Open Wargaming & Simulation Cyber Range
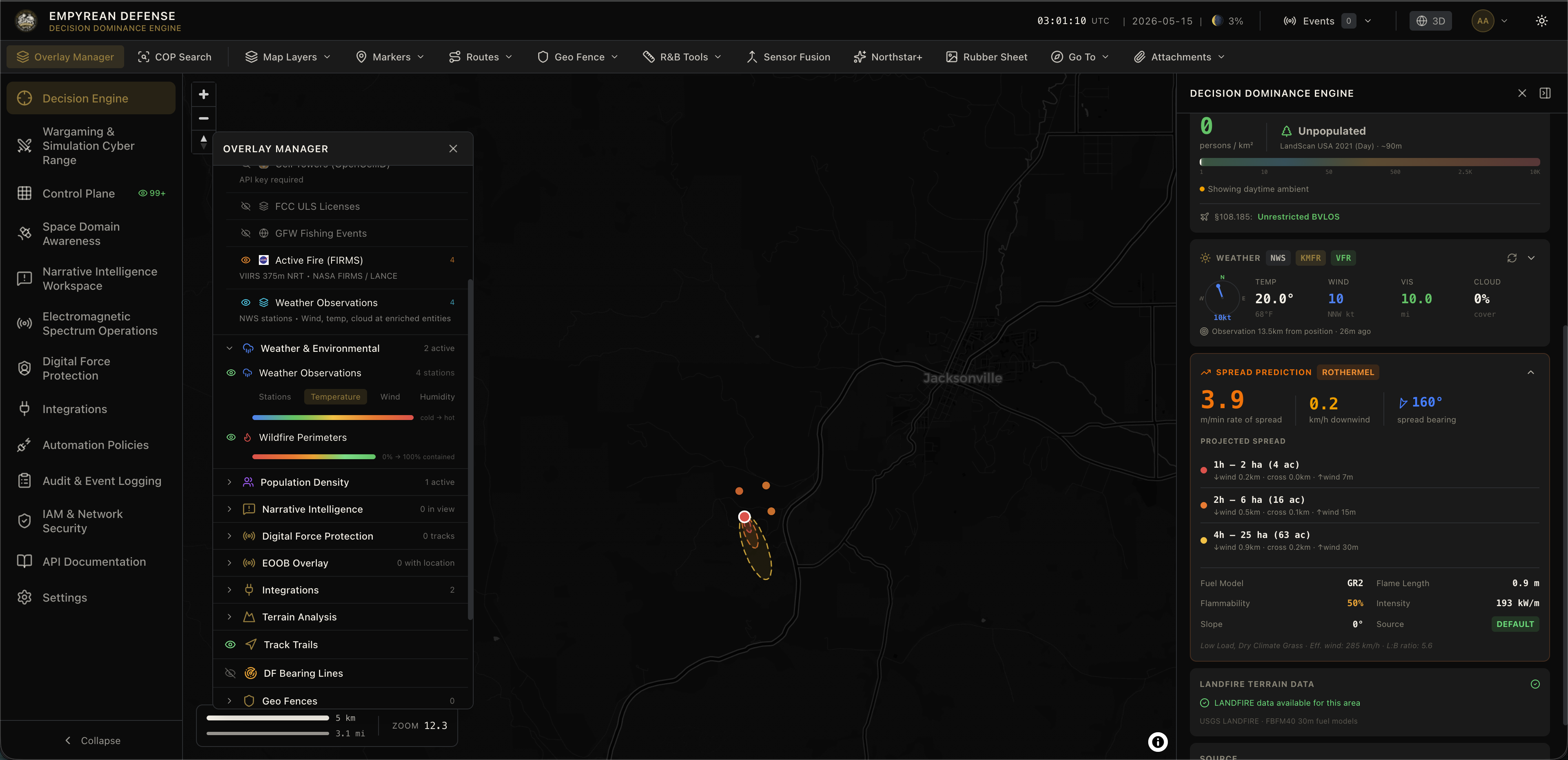 [91, 146]
